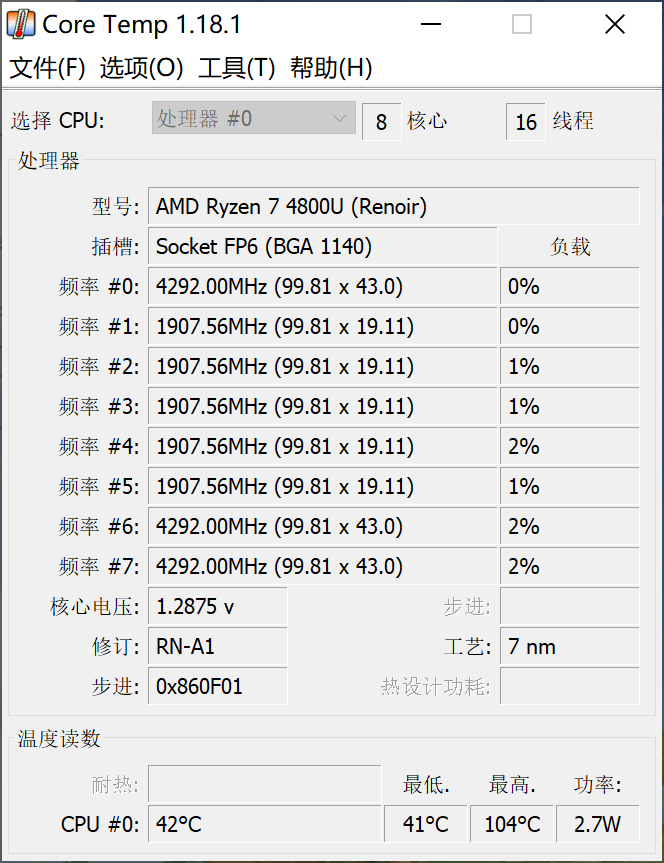The image size is (664, 863).
Task: Select the AMD Ryzen 7 4800U model field
Action: point(394,206)
